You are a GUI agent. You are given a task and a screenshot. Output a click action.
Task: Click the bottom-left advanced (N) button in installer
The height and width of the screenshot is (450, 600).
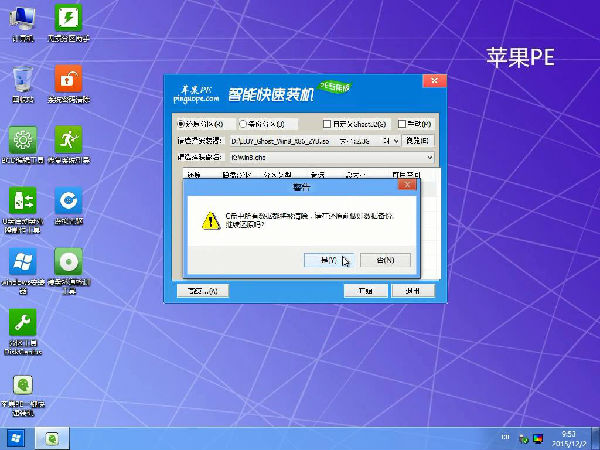[203, 291]
